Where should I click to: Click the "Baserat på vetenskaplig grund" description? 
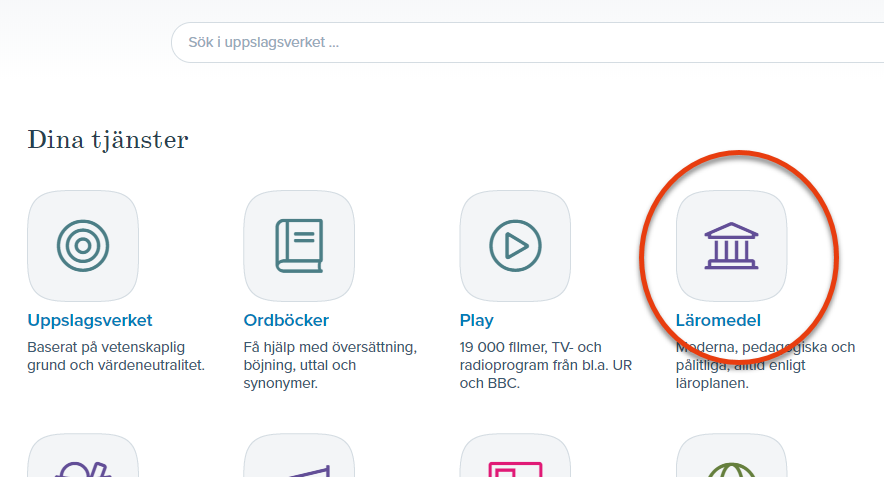coord(116,356)
